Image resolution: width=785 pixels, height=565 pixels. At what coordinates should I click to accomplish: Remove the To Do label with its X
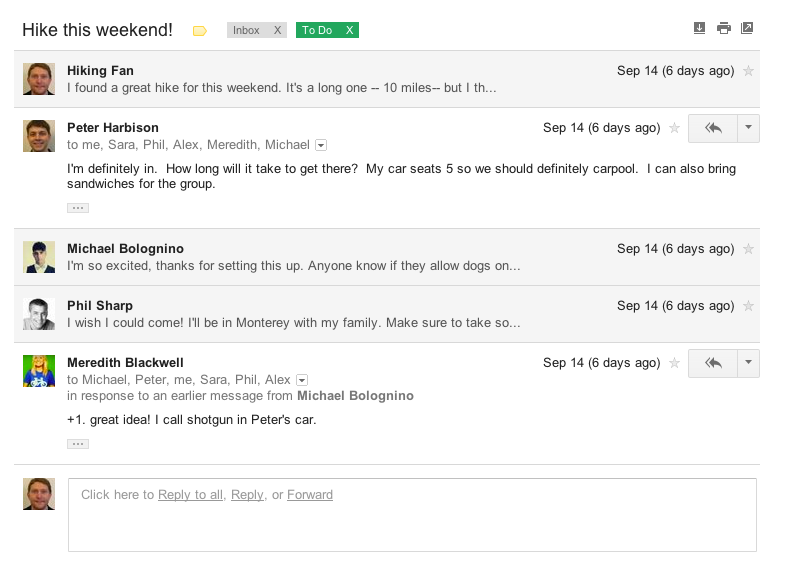349,31
